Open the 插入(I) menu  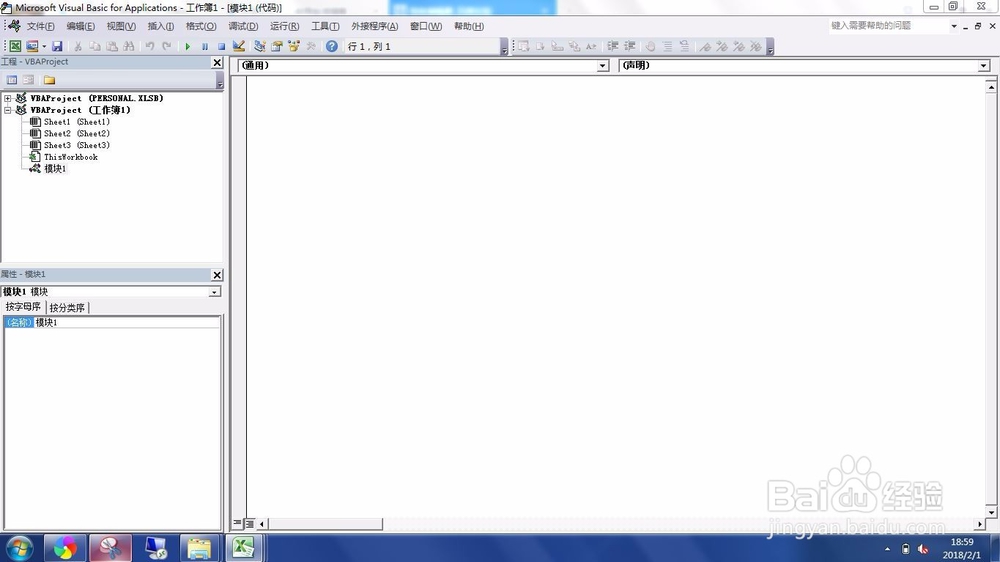161,26
